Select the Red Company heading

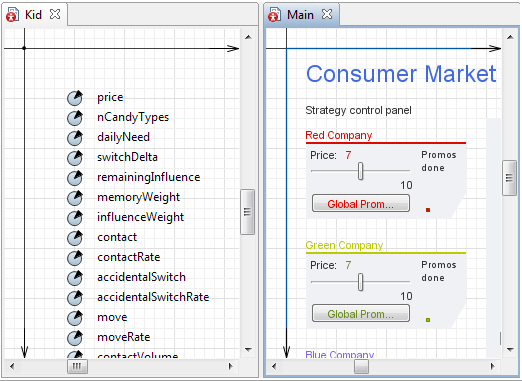tap(339, 135)
